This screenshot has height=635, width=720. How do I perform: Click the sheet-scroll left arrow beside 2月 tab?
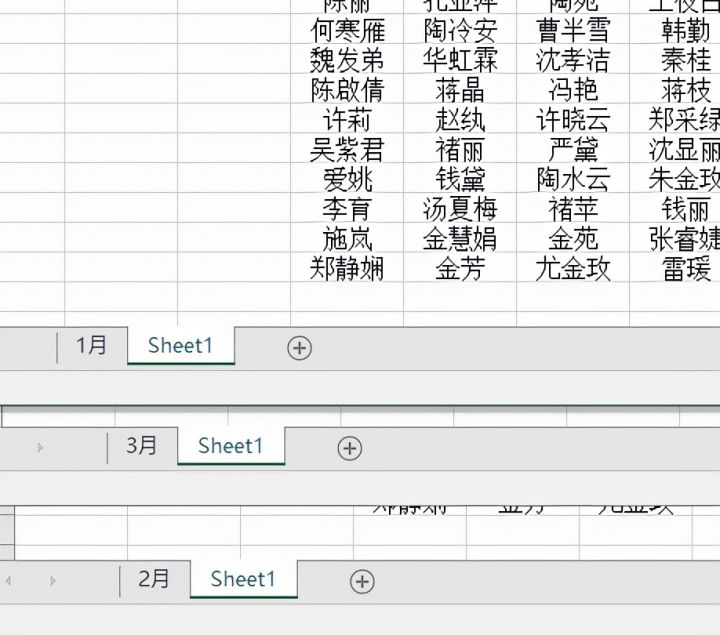coord(9,581)
